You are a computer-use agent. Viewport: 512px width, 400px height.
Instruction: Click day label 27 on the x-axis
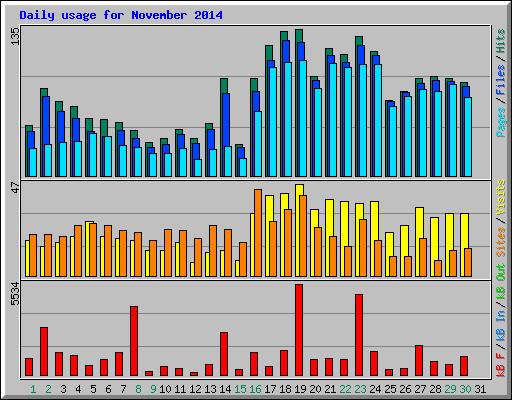[420, 389]
